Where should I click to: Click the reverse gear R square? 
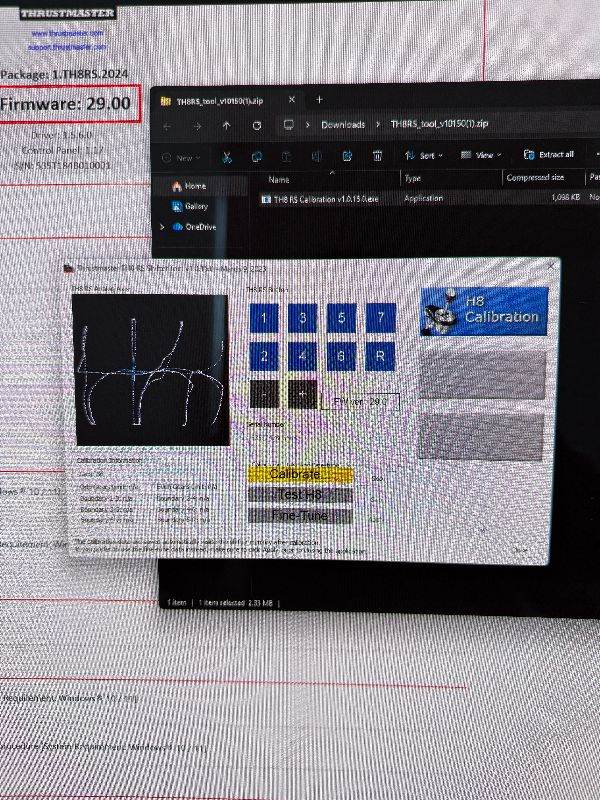point(380,356)
